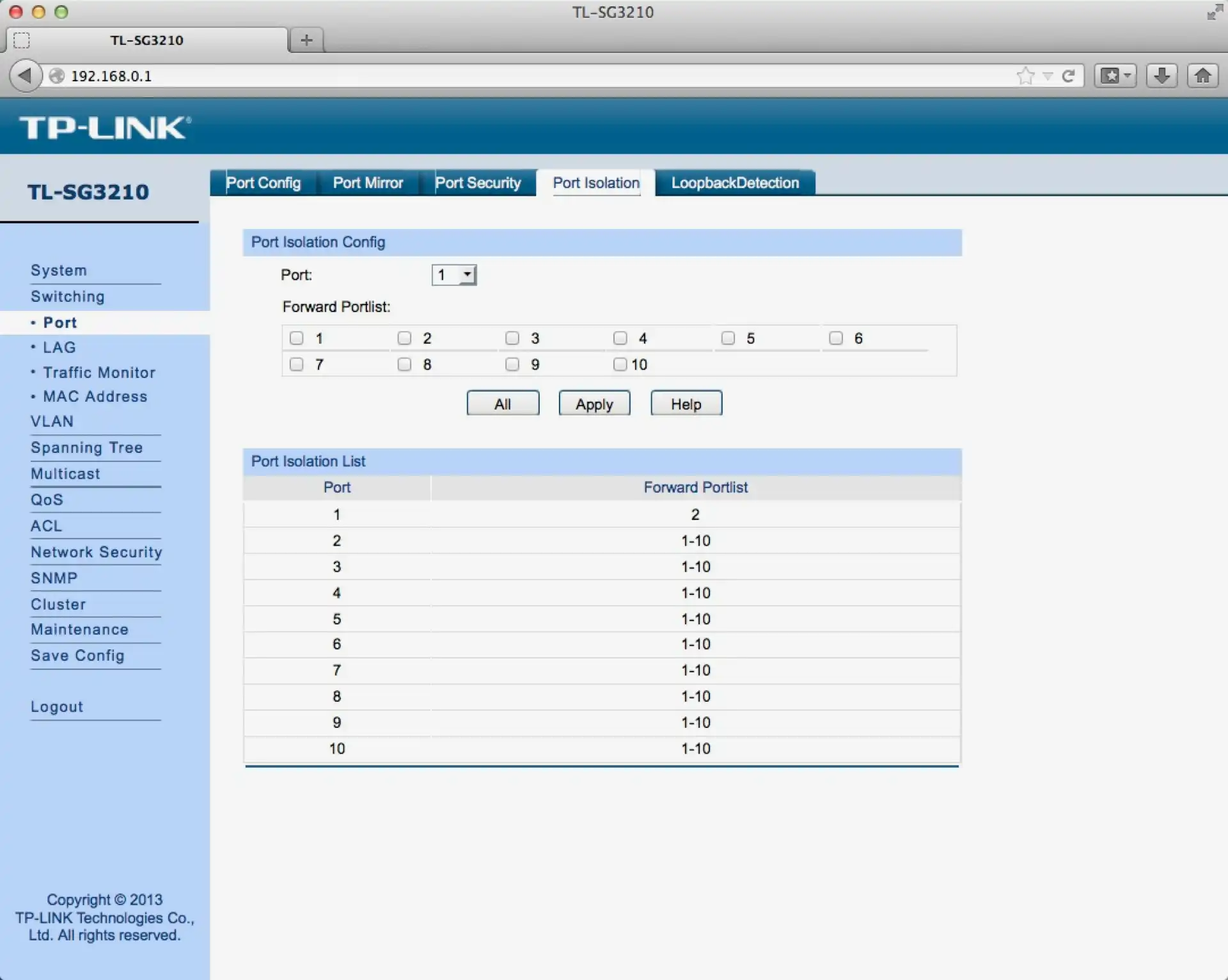The height and width of the screenshot is (980, 1228).
Task: Click the fullscreen arrows in title bar
Action: pos(1214,12)
